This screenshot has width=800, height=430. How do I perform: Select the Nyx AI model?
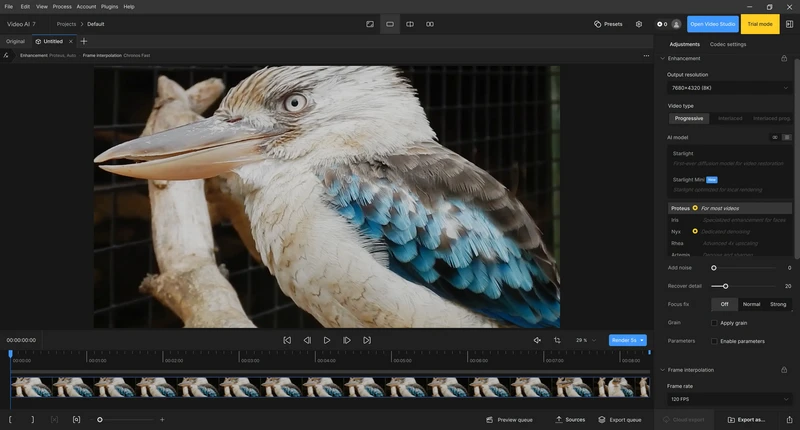pos(730,232)
